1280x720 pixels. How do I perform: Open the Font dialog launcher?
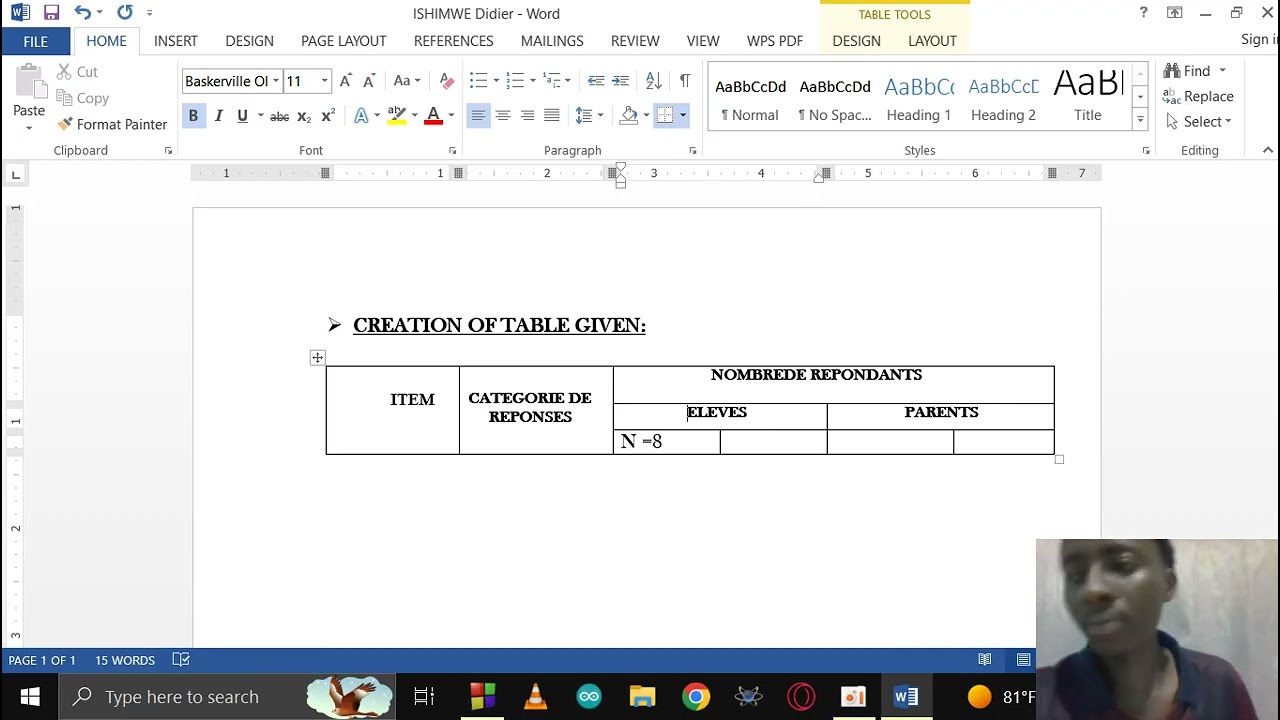tap(452, 151)
